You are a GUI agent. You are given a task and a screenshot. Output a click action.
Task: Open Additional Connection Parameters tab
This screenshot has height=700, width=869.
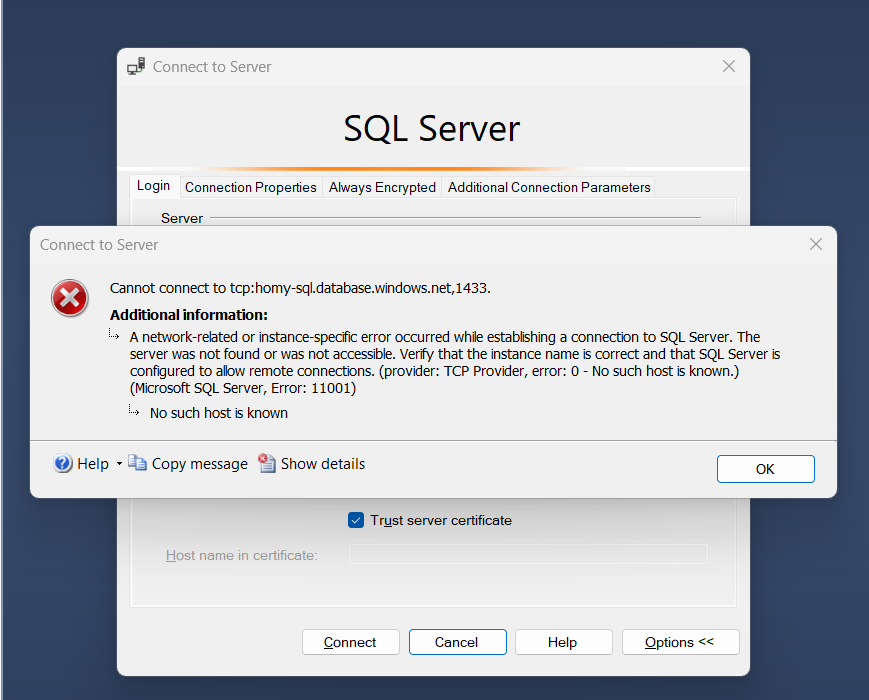click(549, 187)
